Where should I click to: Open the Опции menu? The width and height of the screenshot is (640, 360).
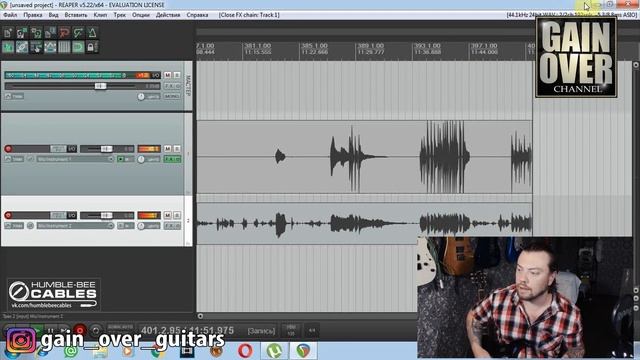(x=141, y=15)
